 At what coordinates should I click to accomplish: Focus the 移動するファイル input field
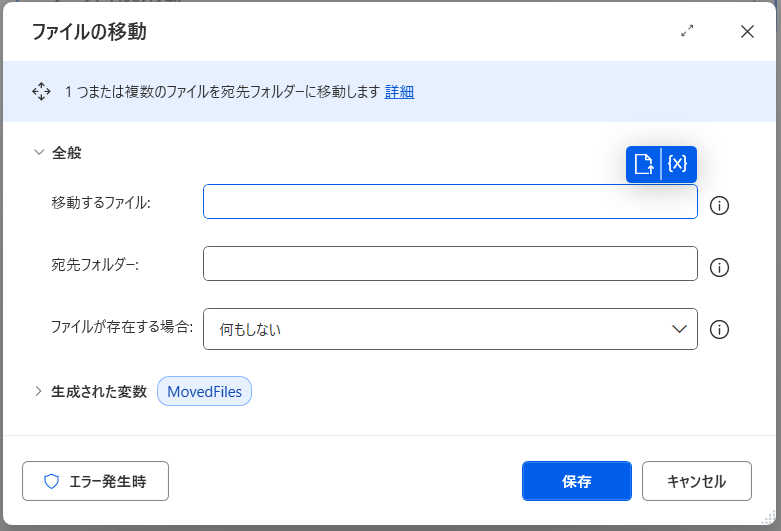click(x=450, y=202)
